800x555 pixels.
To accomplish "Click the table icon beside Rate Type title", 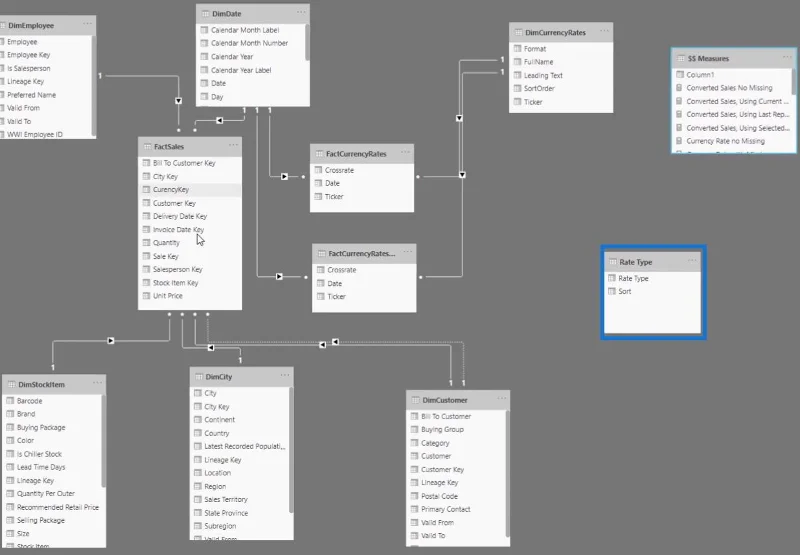I will [x=613, y=262].
